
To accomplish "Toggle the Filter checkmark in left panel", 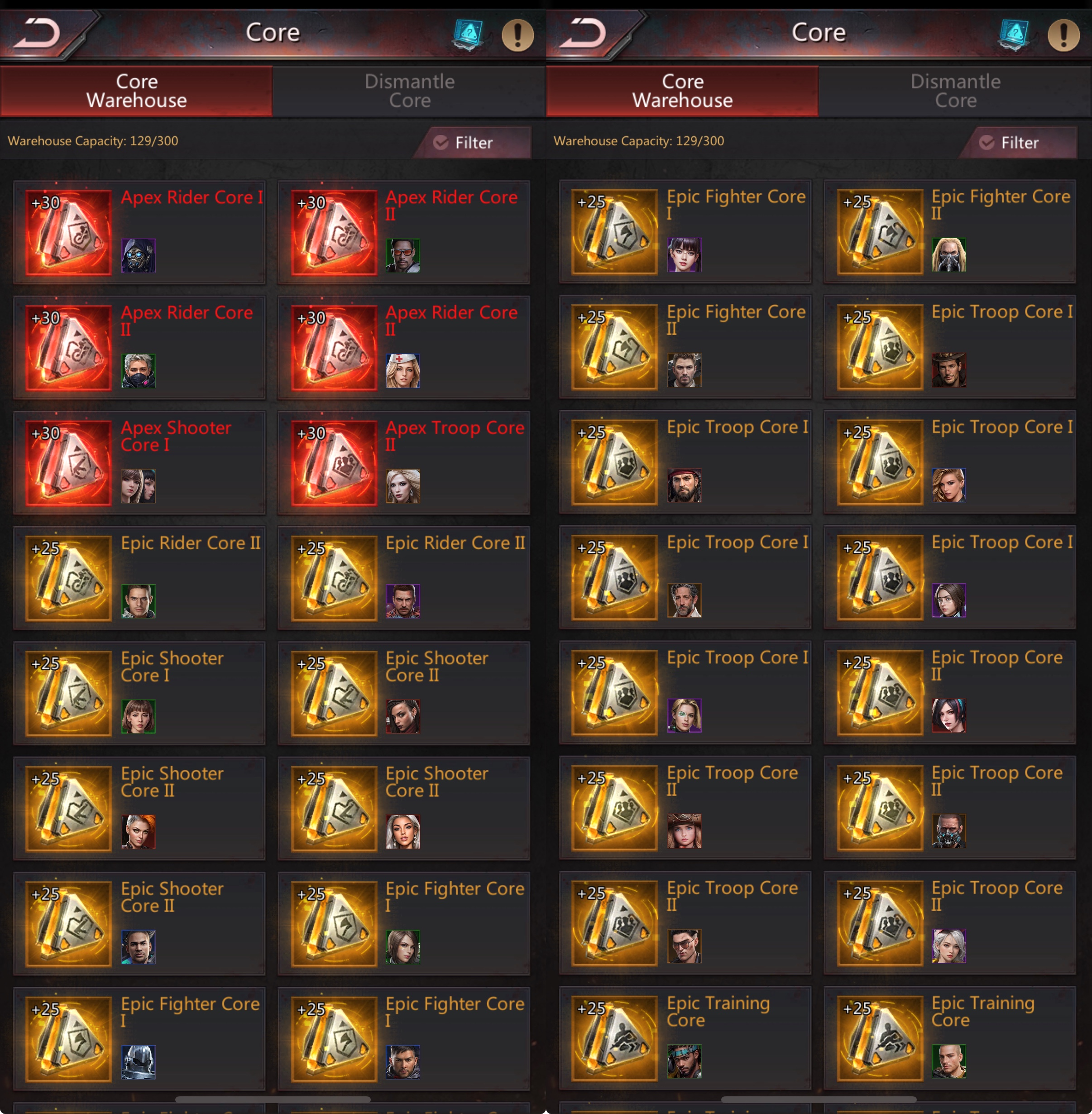I will [441, 142].
